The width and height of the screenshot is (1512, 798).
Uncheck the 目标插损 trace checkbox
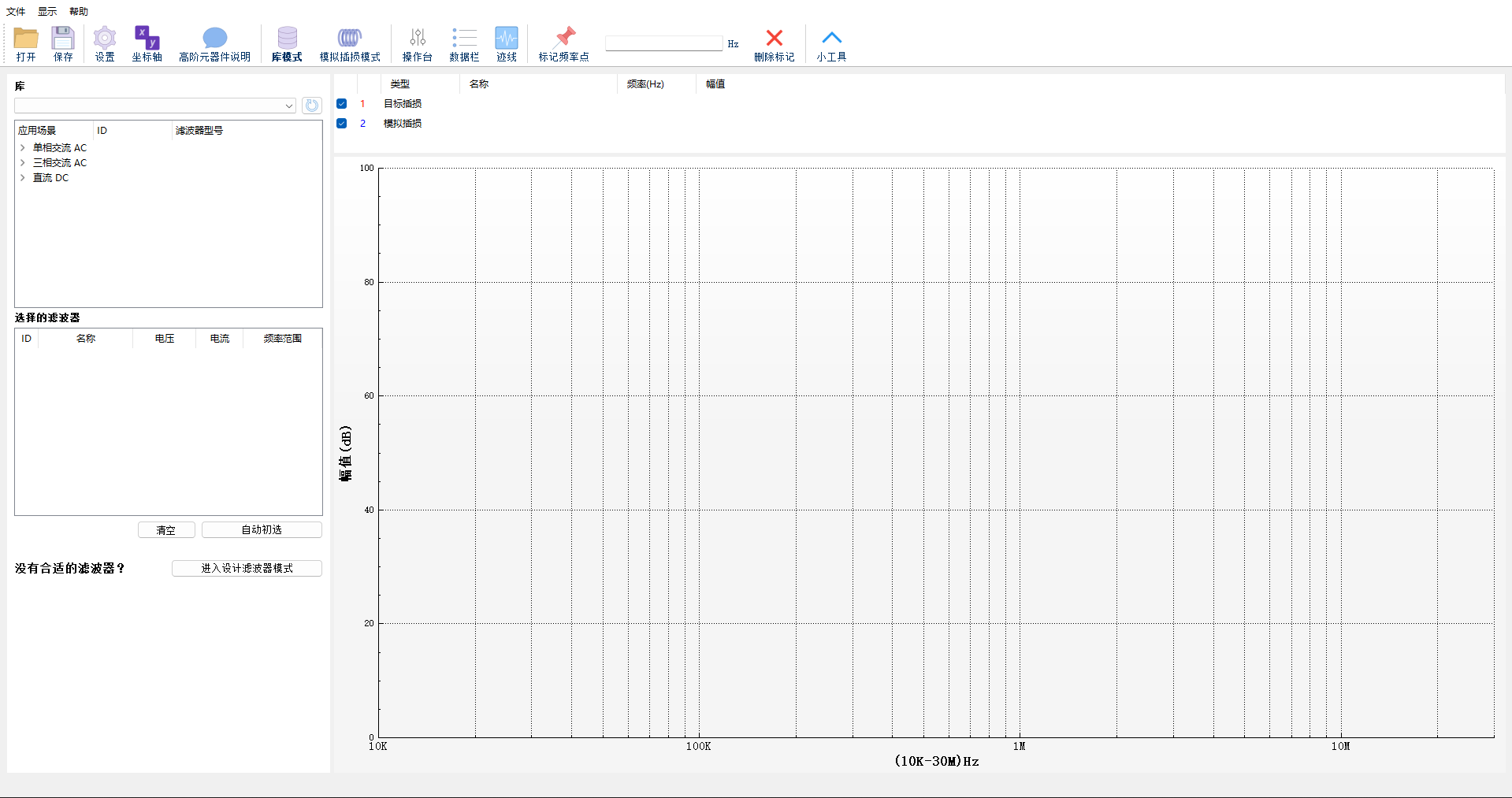tap(342, 103)
